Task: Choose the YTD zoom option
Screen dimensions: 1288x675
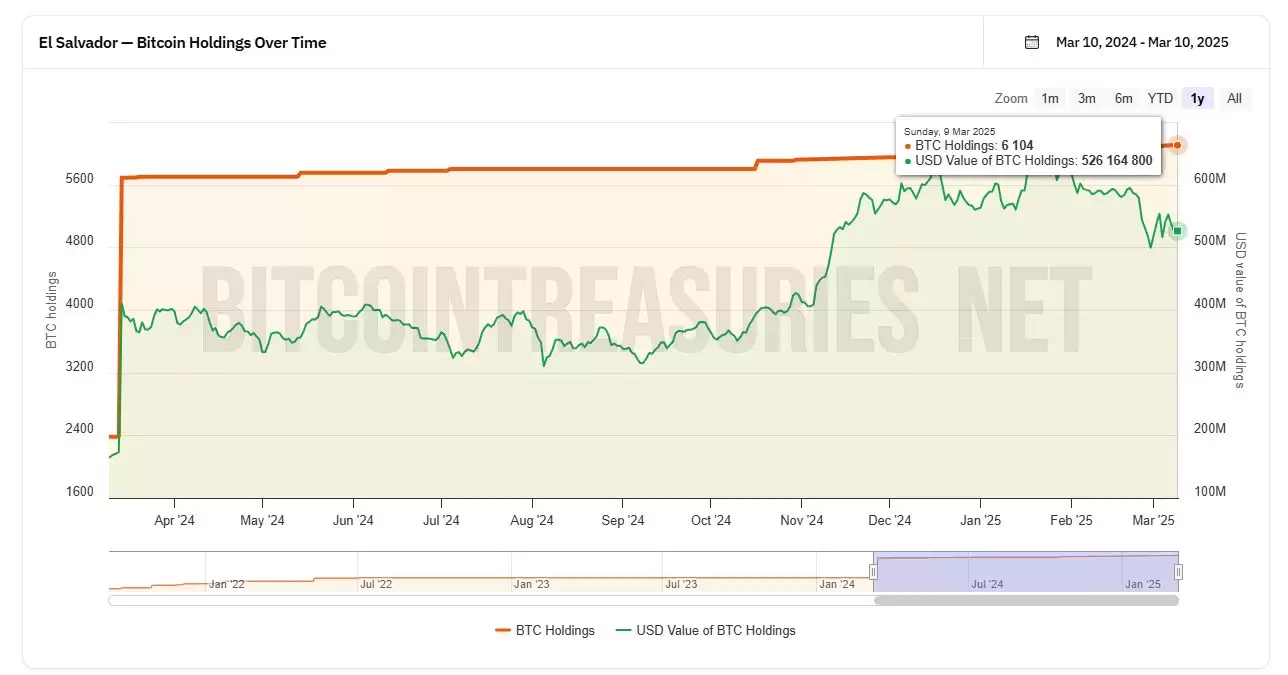Action: tap(1160, 98)
